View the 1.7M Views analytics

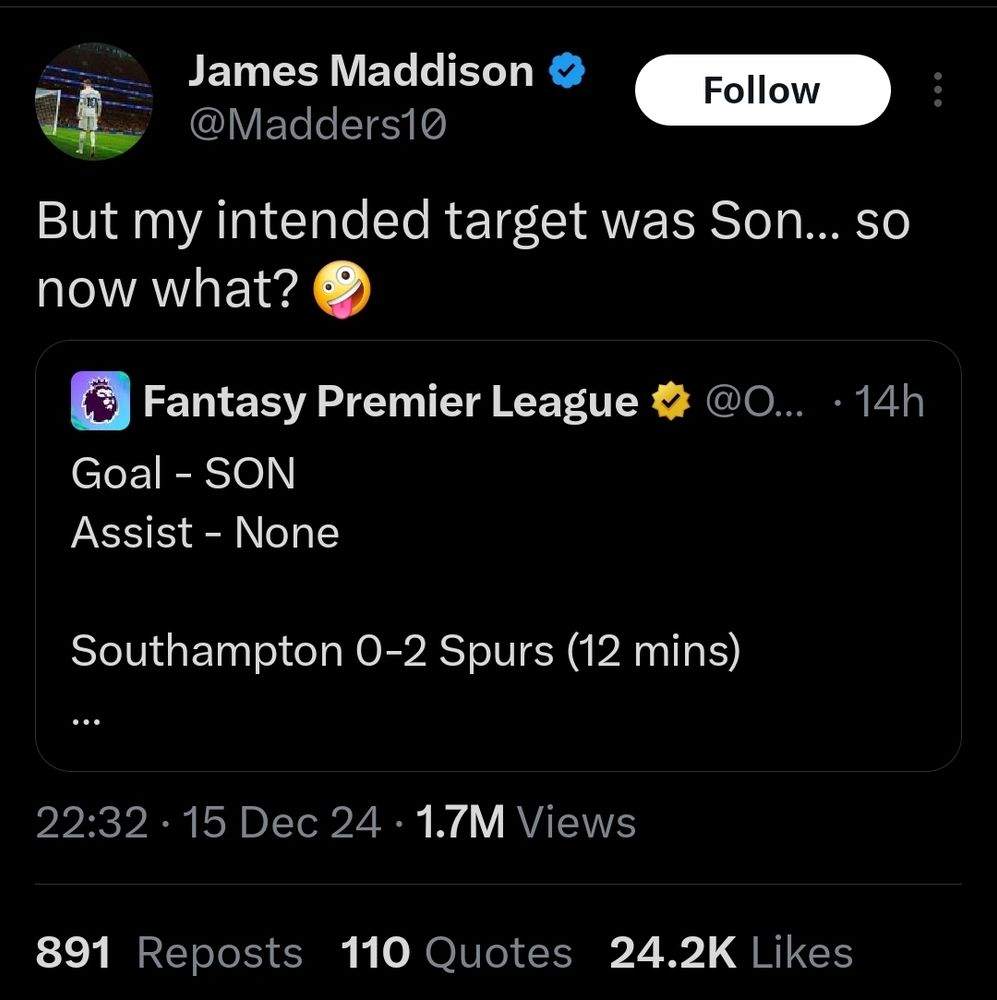pos(524,823)
